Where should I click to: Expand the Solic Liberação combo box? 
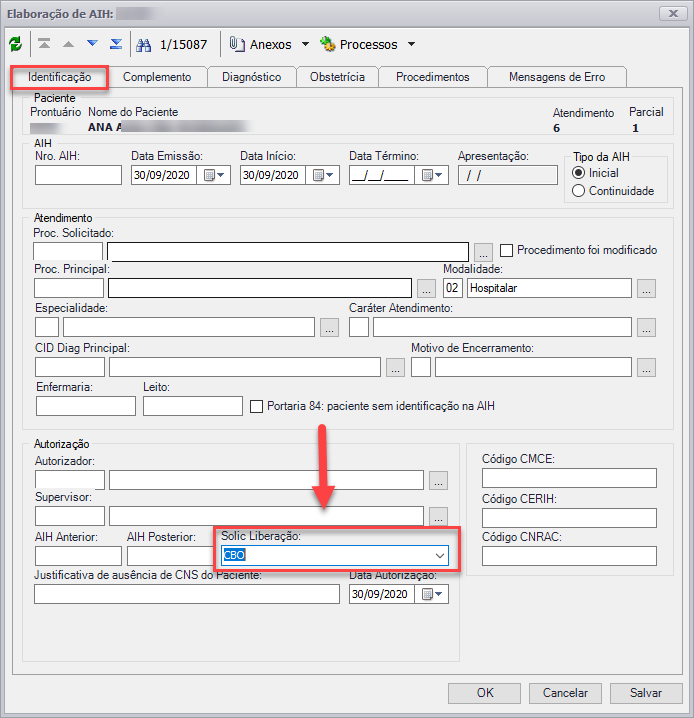[x=439, y=555]
